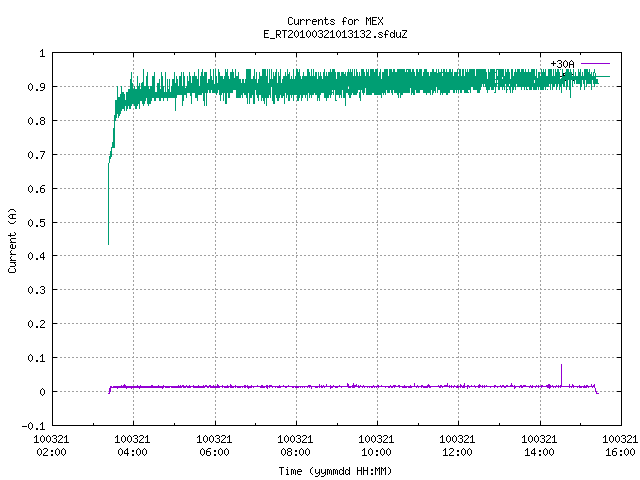This screenshot has width=640, height=480.
Task: Click the purple trace spike after 14:00
Action: click(x=562, y=373)
